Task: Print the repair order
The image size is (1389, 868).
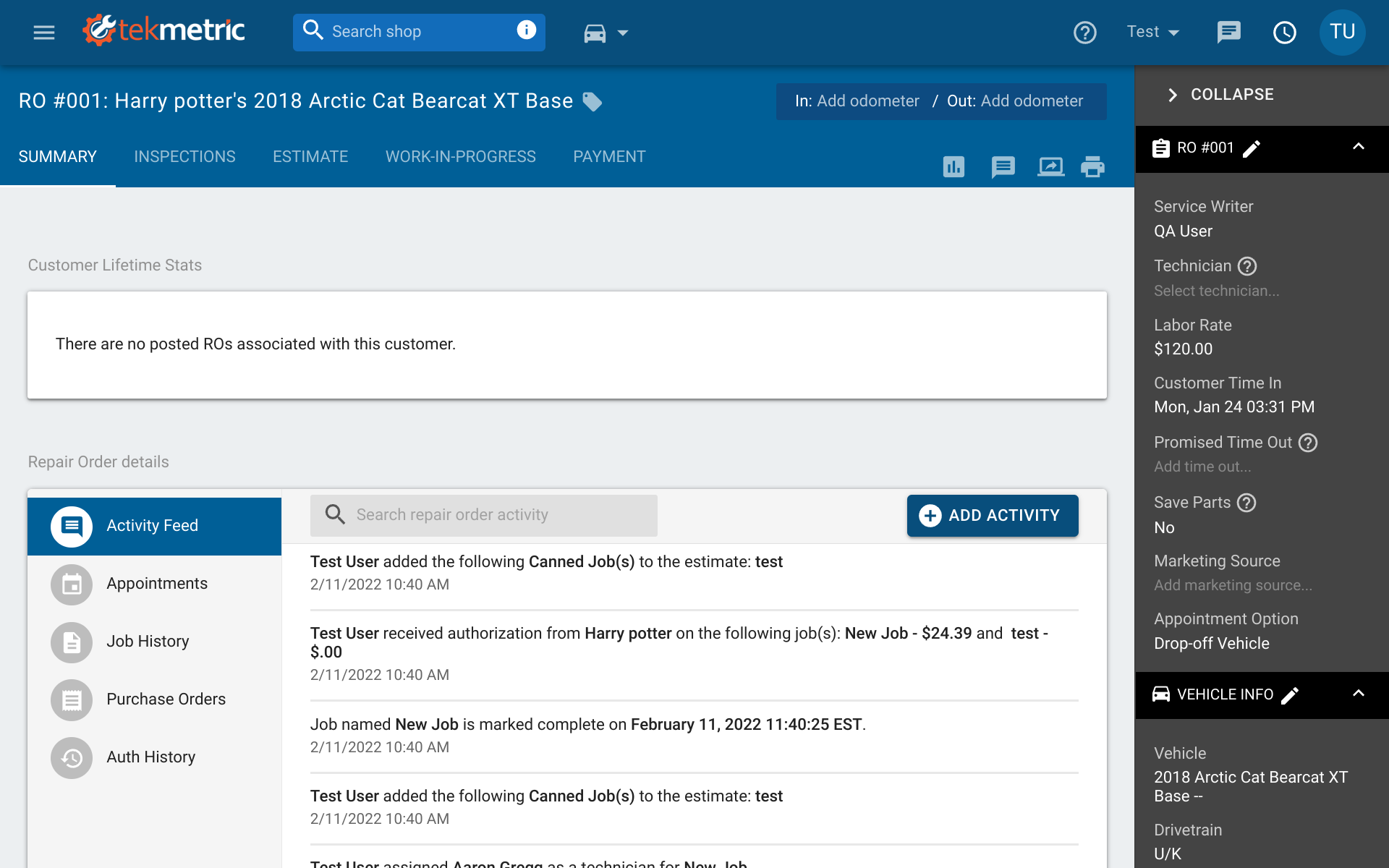Action: tap(1092, 167)
